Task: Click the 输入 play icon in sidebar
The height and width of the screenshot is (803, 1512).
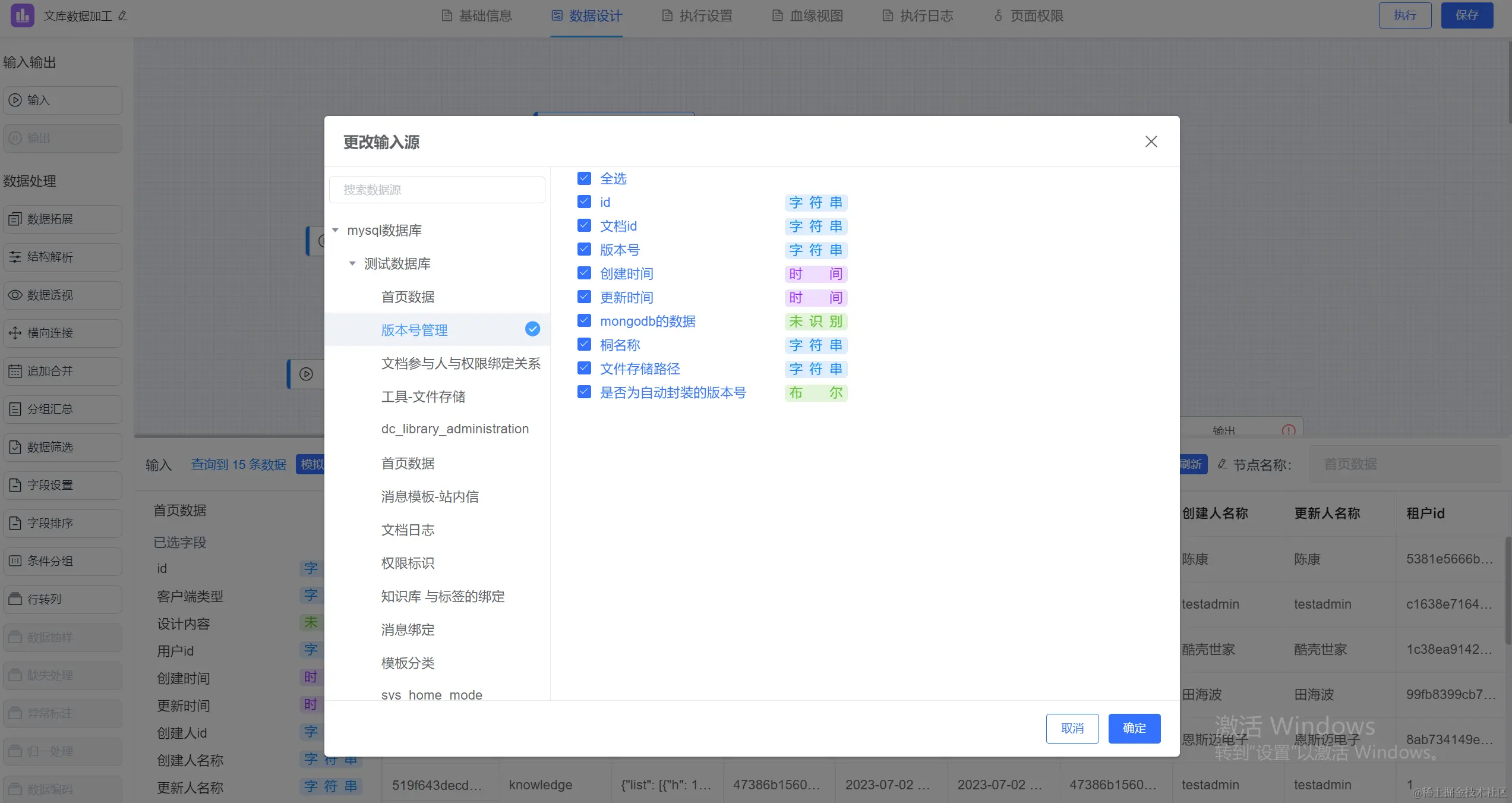Action: coord(15,100)
